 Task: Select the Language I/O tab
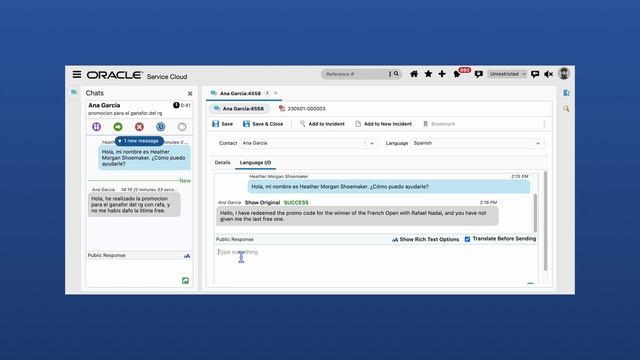[x=256, y=162]
